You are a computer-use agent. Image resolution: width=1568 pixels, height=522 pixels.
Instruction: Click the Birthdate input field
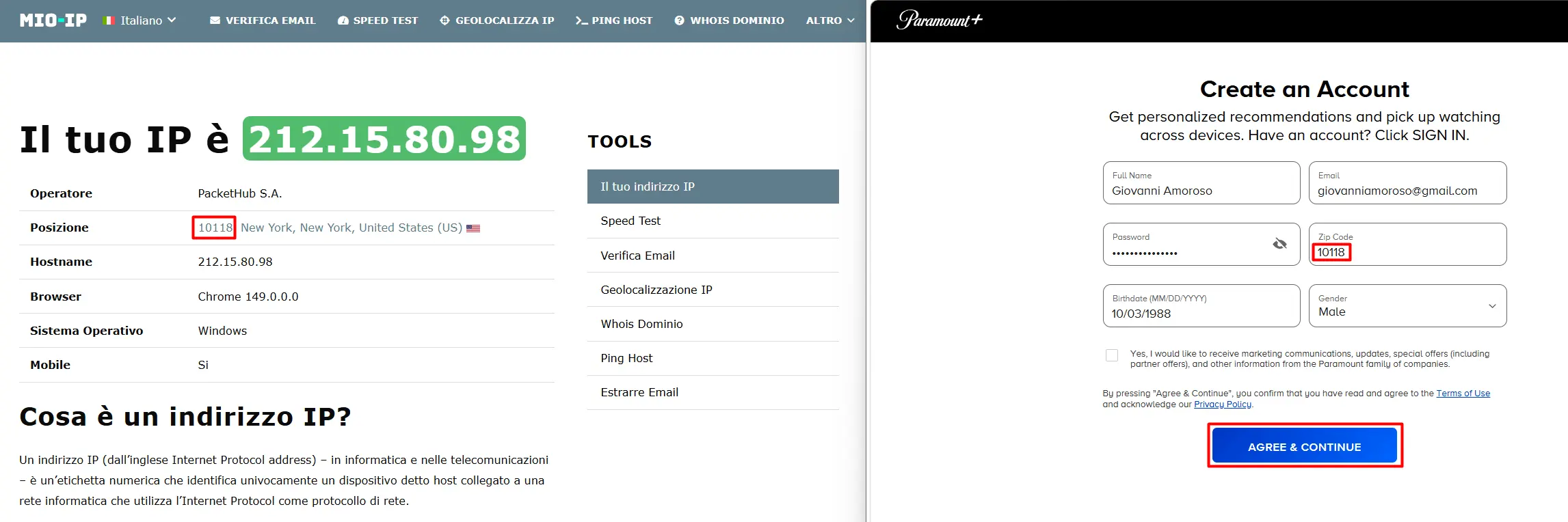pyautogui.click(x=1201, y=305)
